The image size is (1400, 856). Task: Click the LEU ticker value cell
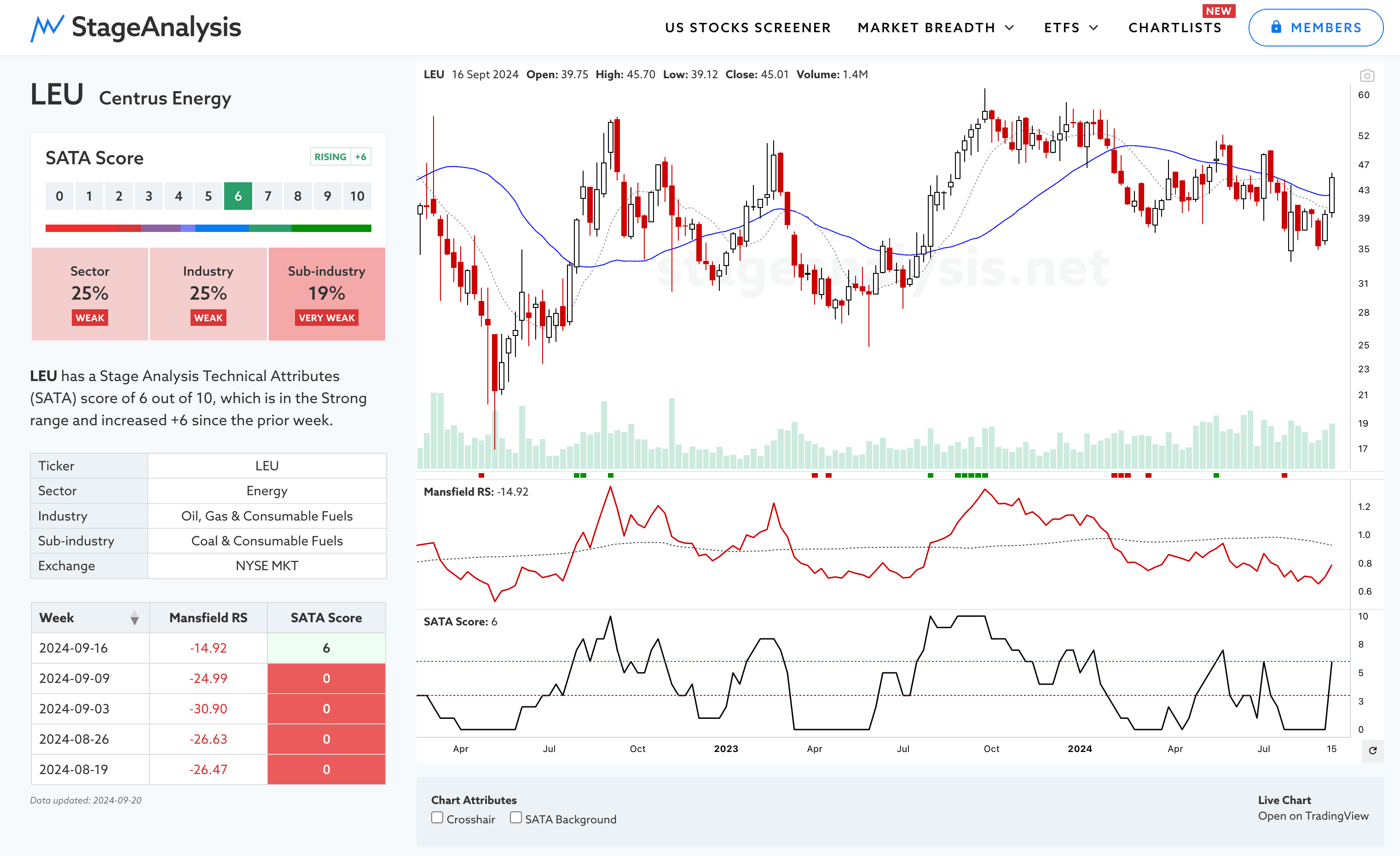267,466
